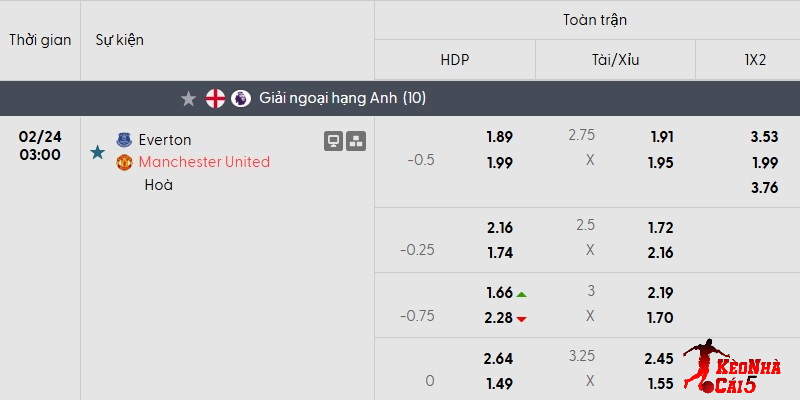Collapse the Giải ngoại hạng Anh league row
This screenshot has height=400, width=800.
(342, 98)
